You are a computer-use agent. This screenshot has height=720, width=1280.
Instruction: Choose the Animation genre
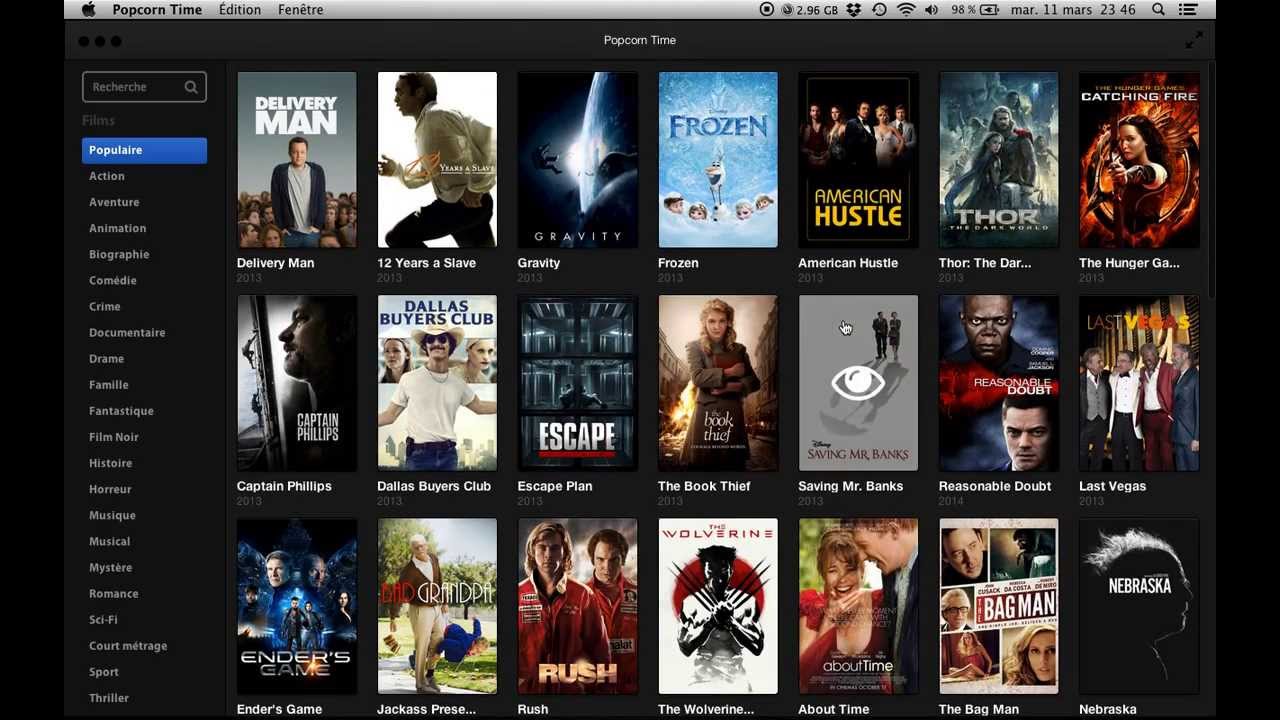click(x=117, y=228)
